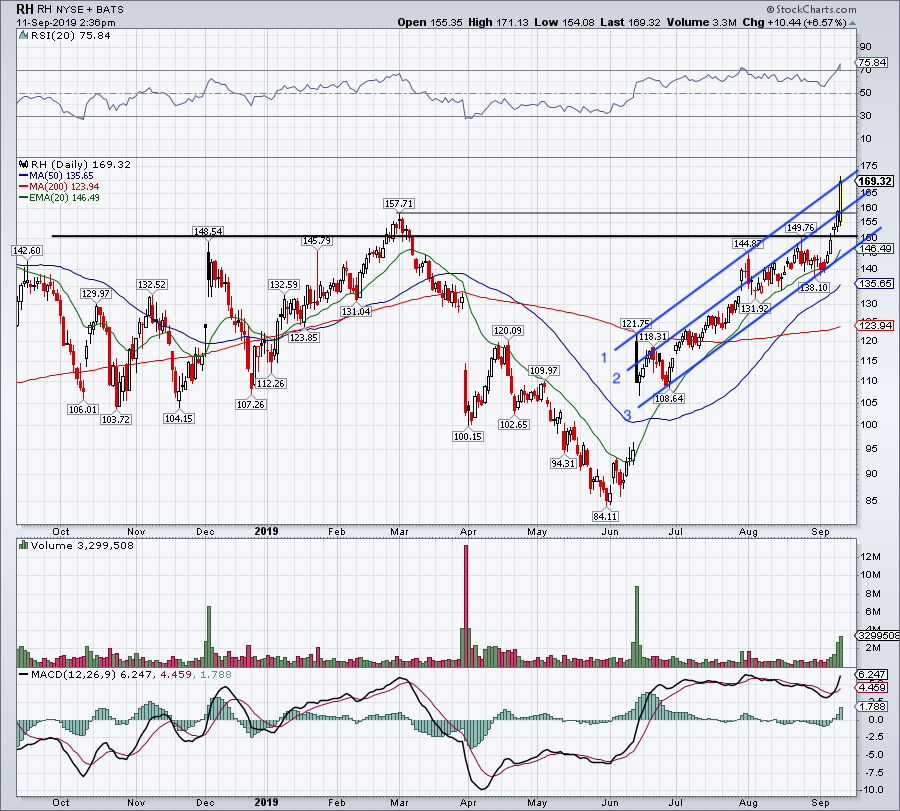900x811 pixels.
Task: Click the 146.49 EMA tag on right axis
Action: coord(875,249)
